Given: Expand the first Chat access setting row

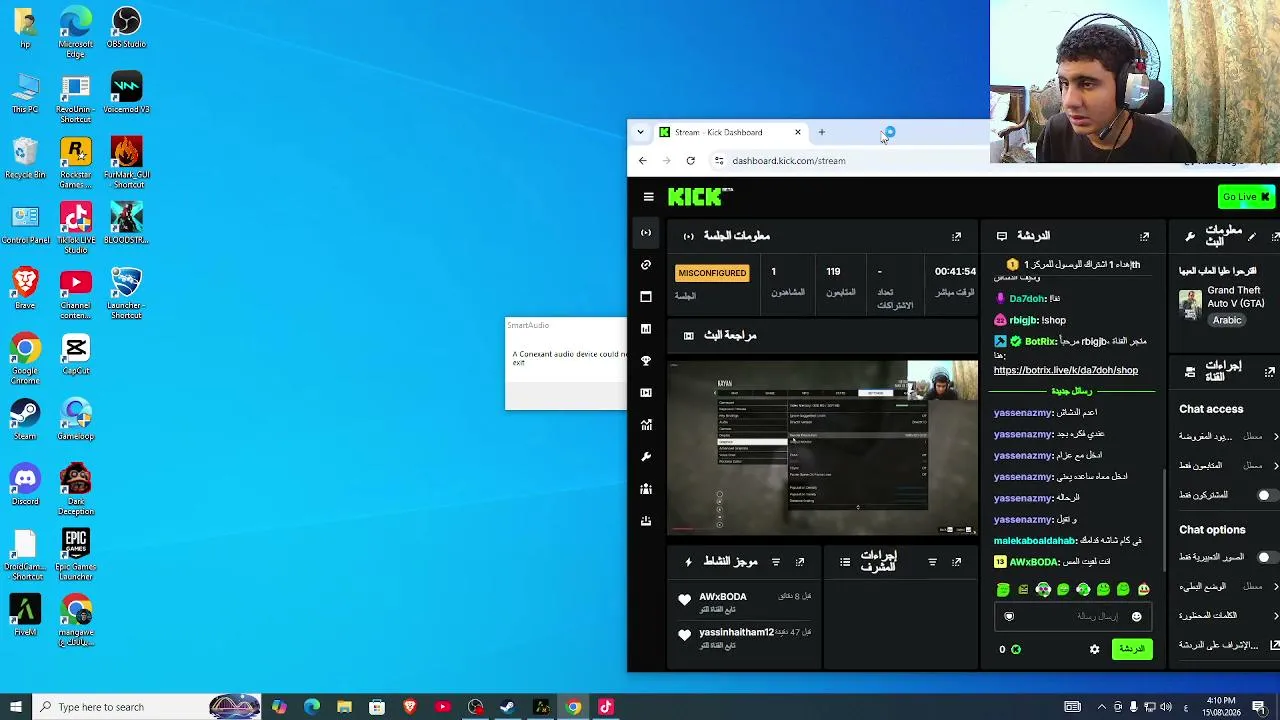Looking at the screenshot, I should 1228,437.
